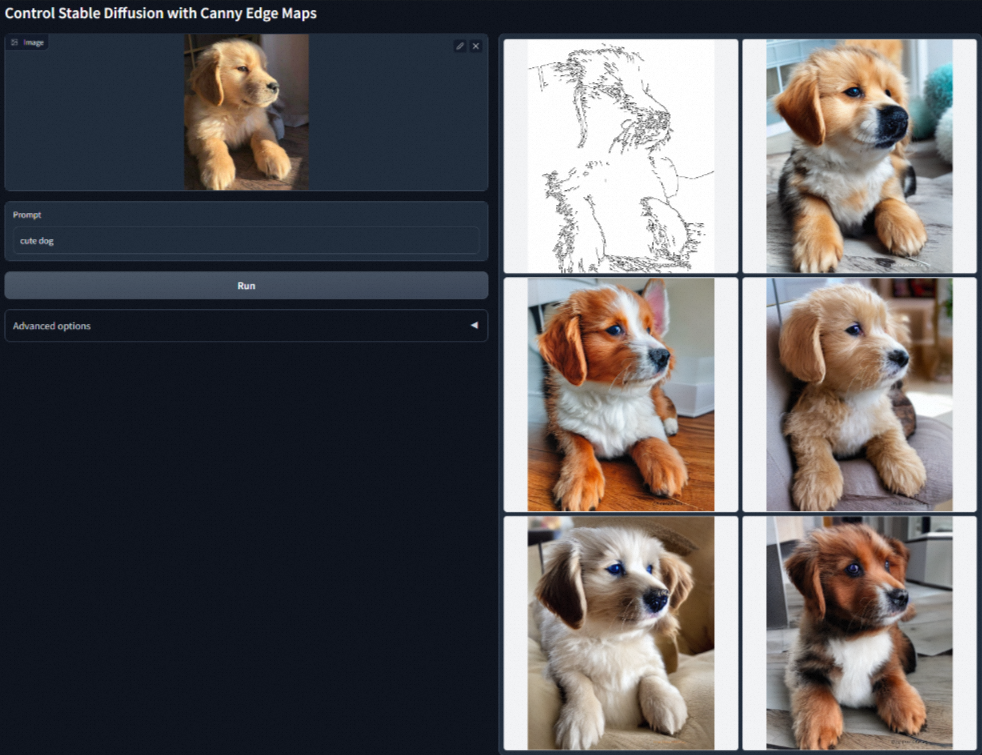Expand the Advanced options section
The height and width of the screenshot is (755, 982).
pyautogui.click(x=246, y=325)
